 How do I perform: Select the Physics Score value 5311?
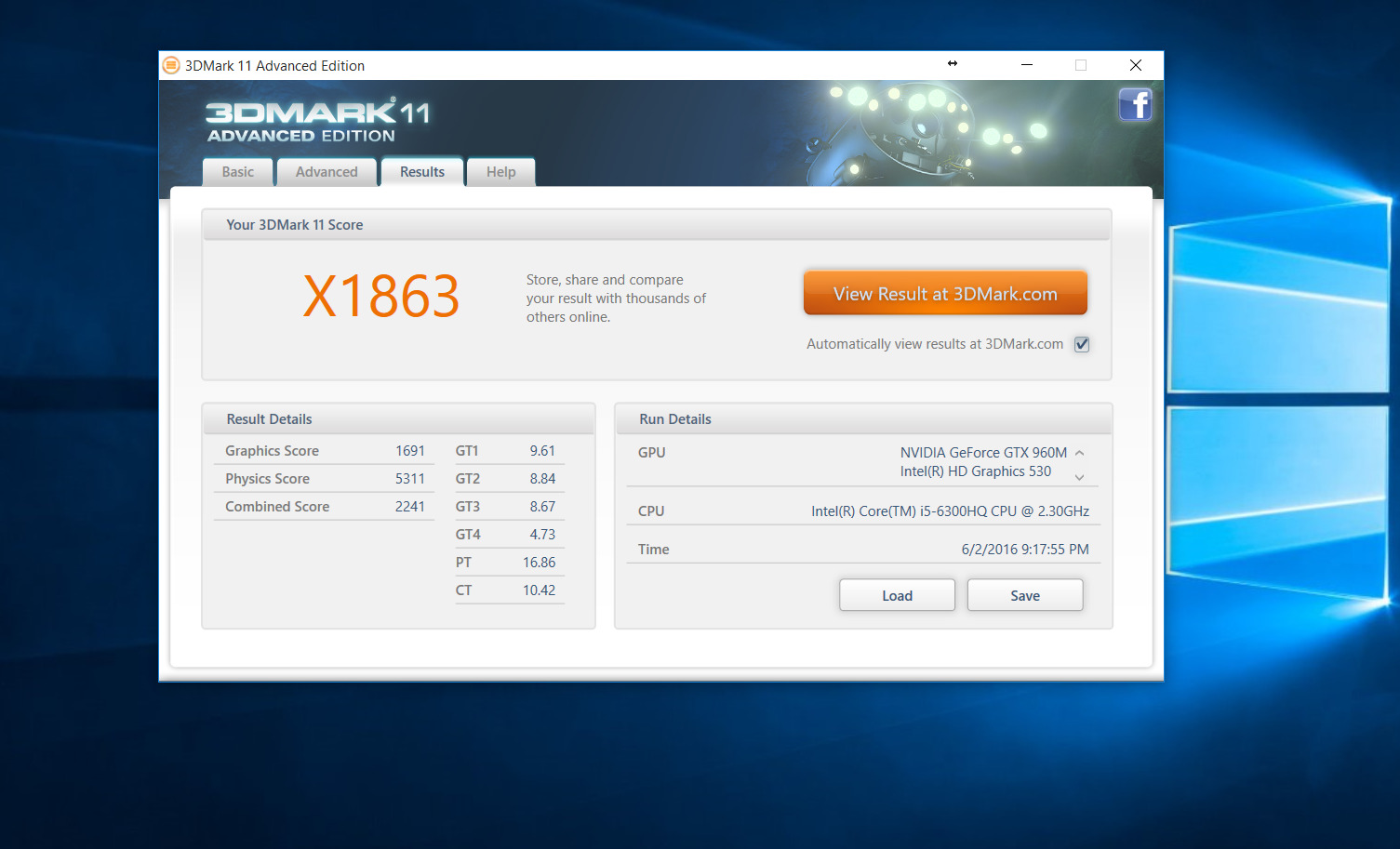(410, 479)
